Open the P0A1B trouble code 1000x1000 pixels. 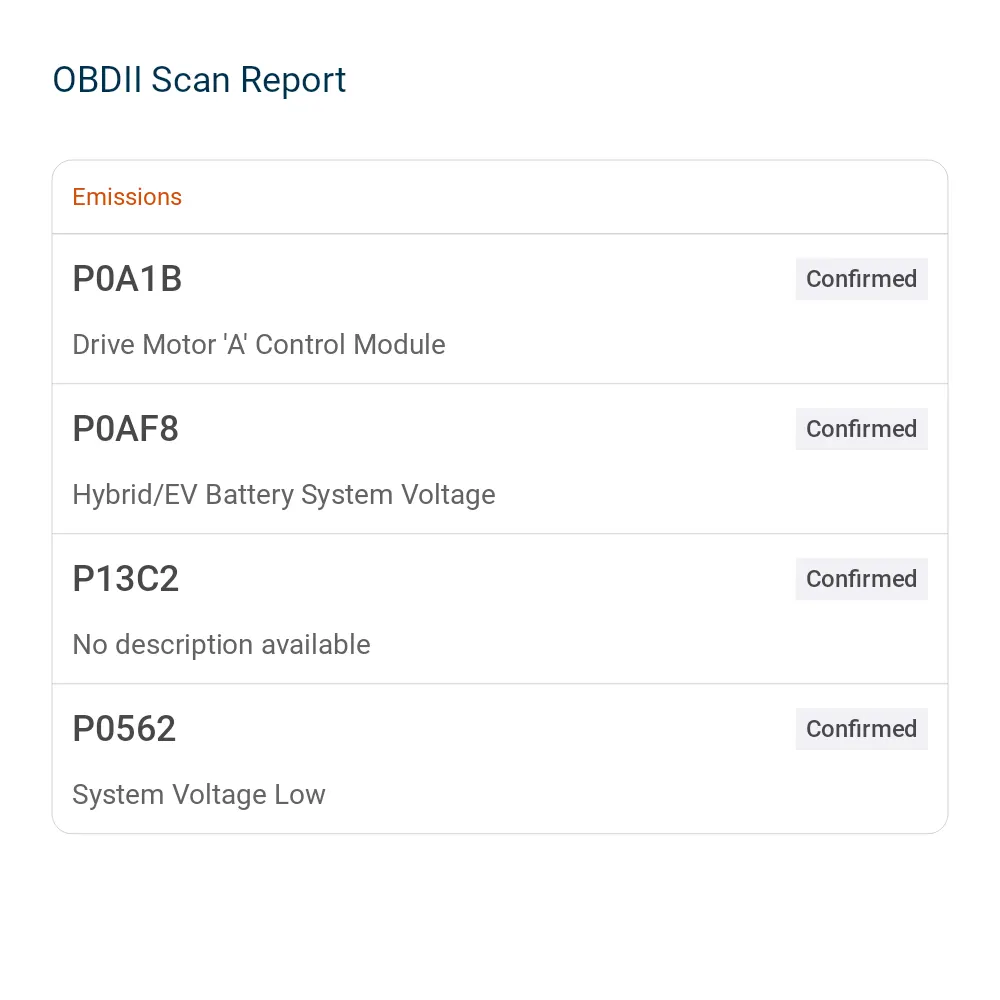pos(127,279)
